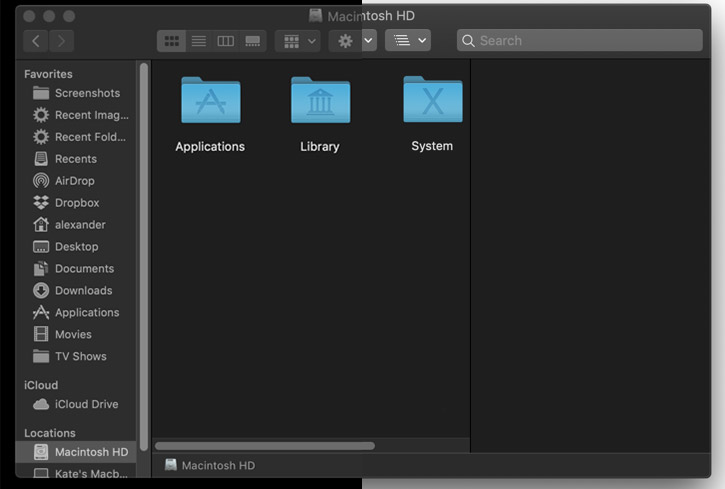Switch to icon view
Viewport: 725px width, 489px height.
tap(172, 41)
